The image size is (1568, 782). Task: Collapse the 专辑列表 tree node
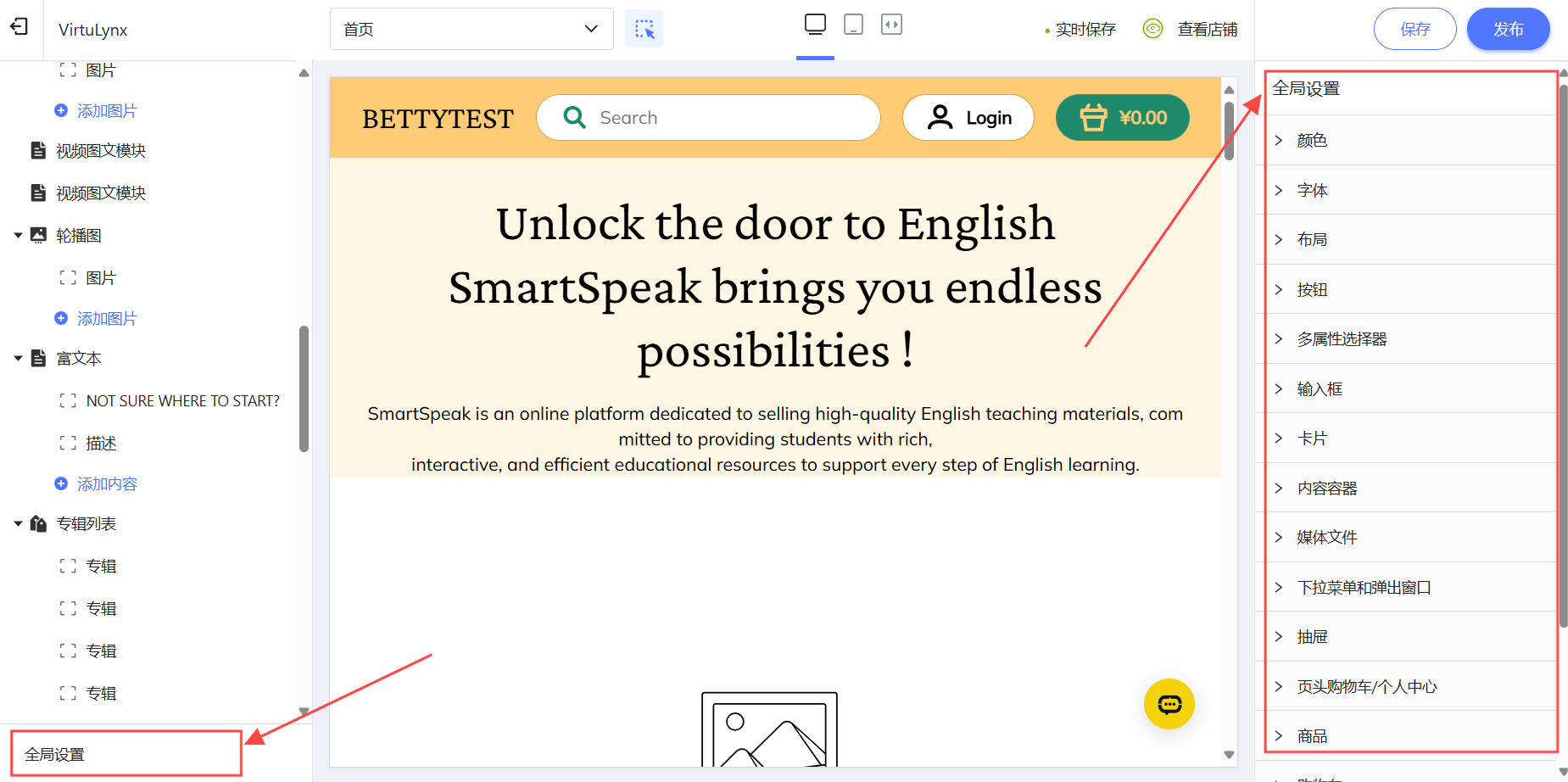point(18,523)
